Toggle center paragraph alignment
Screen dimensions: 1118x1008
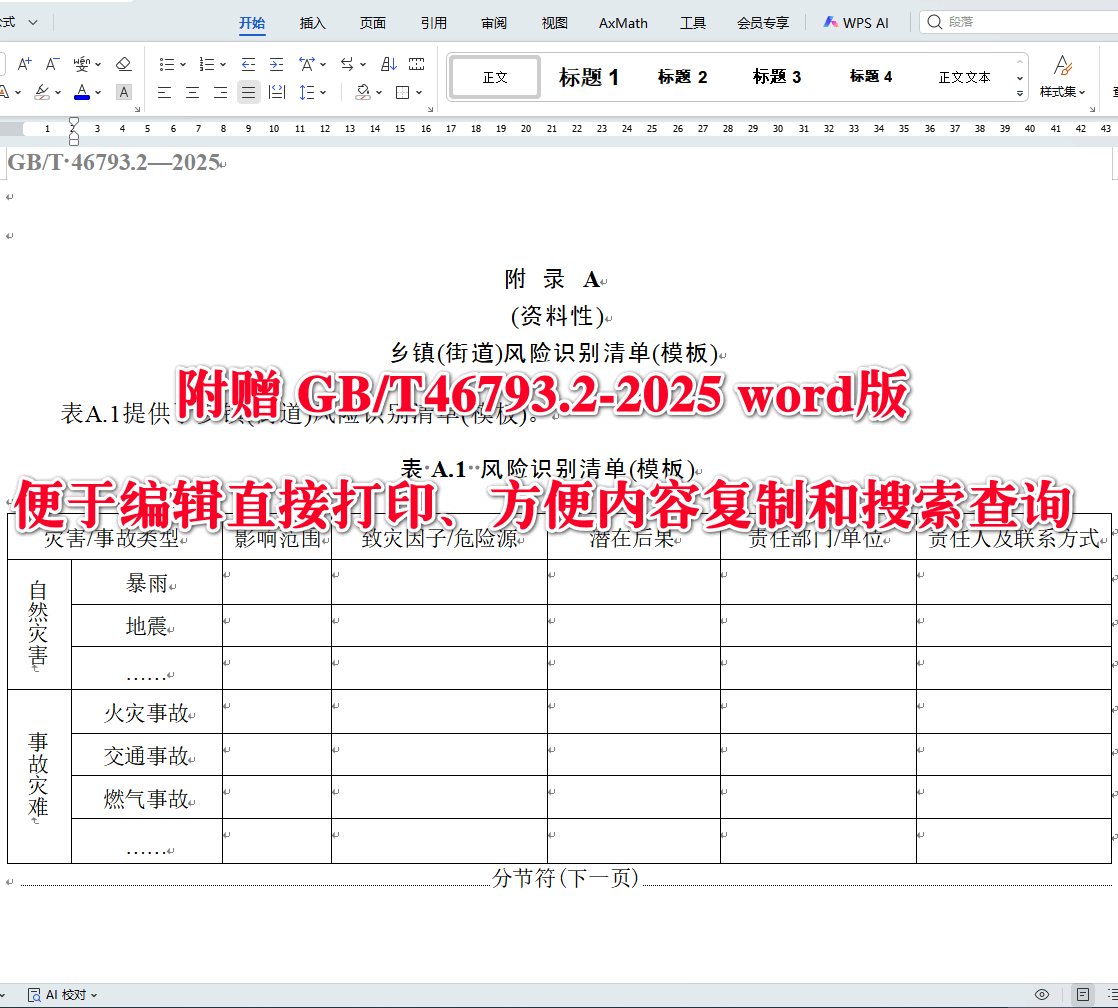(x=192, y=93)
